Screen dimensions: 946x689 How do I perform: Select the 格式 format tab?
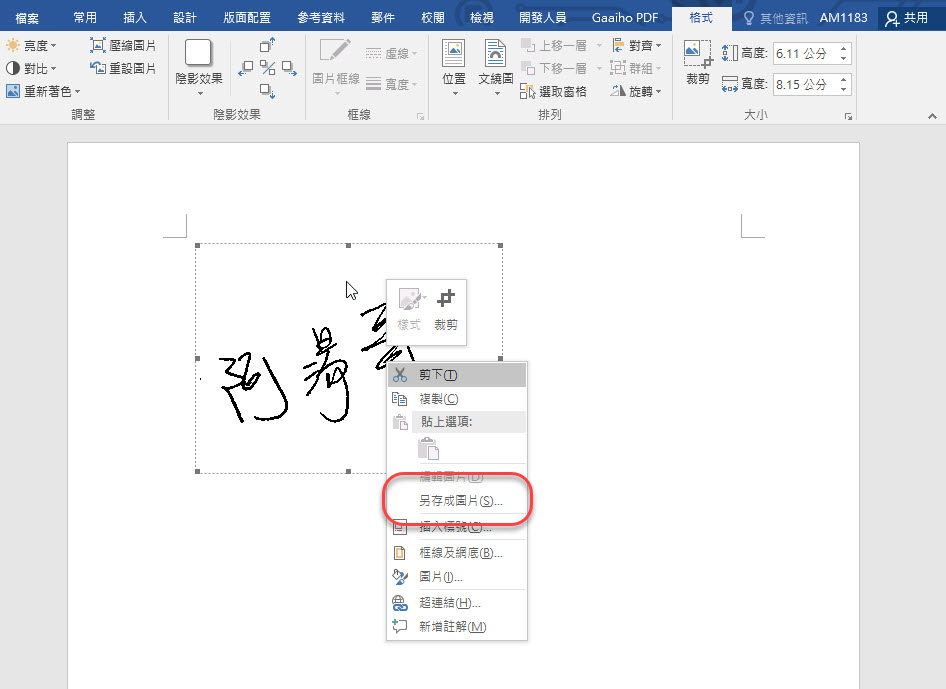pos(701,17)
